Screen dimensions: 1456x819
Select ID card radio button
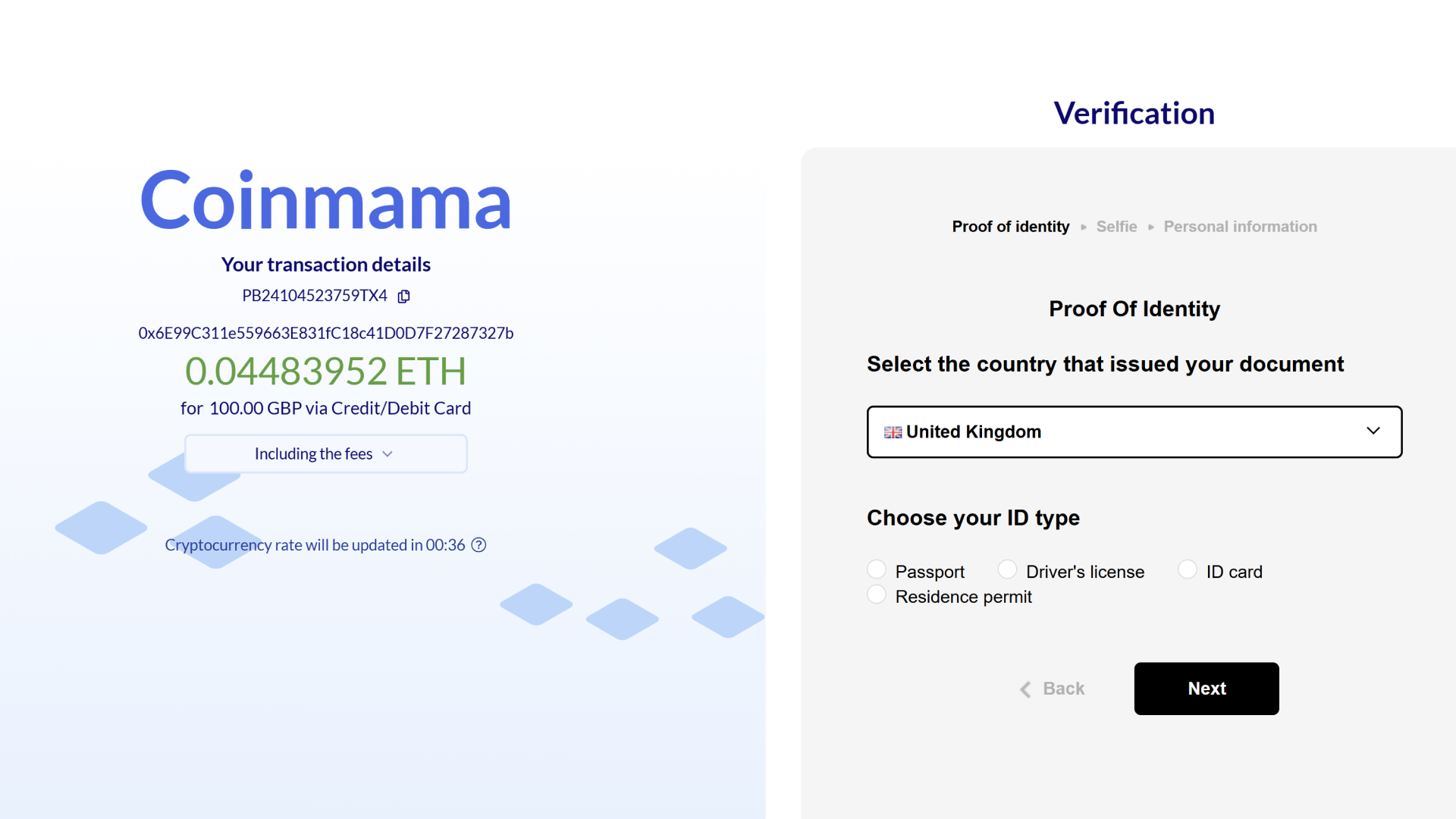pos(1187,570)
